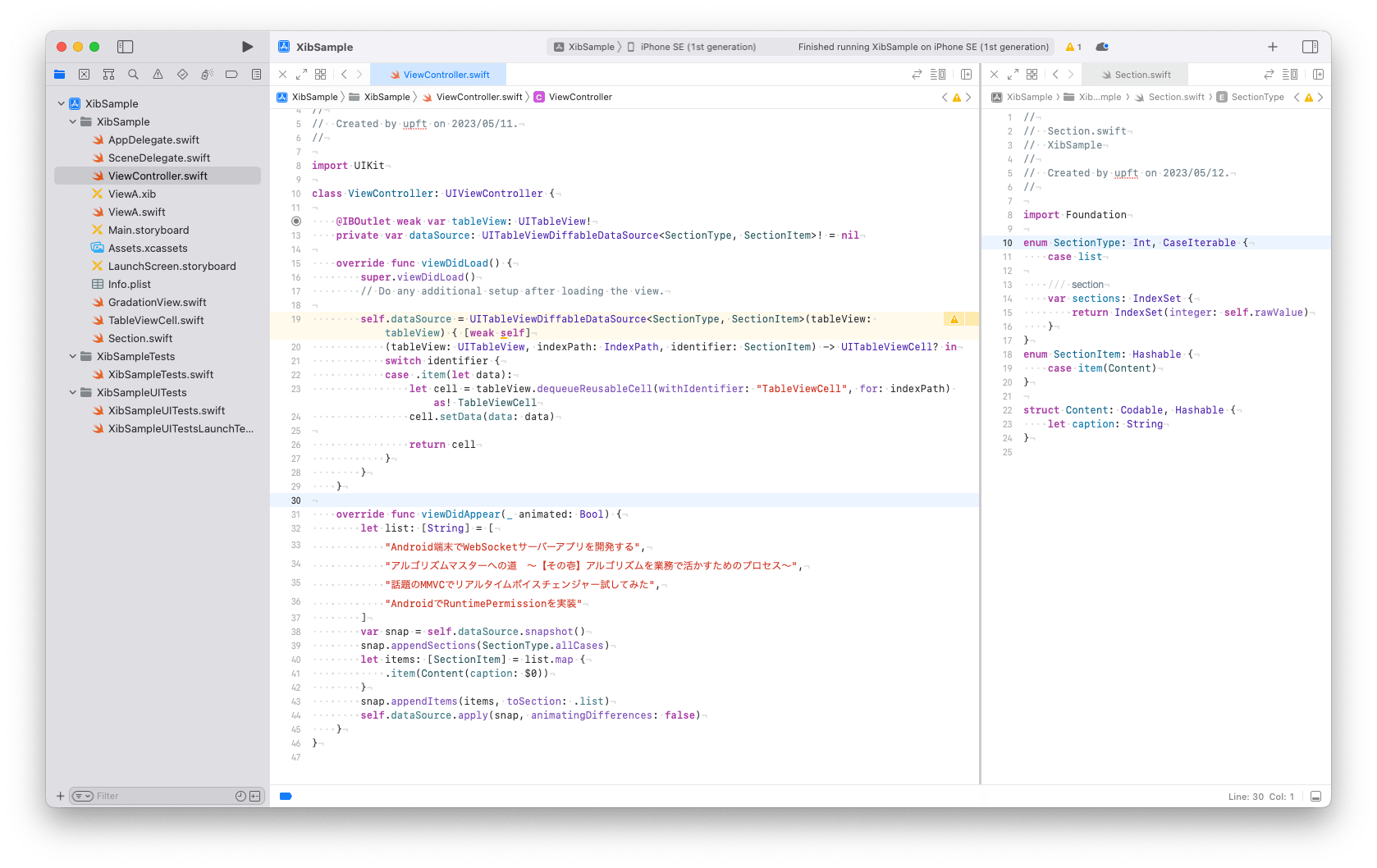Screen dimensions: 1377x868
Task: Click the warning badge on line 19
Action: (954, 319)
